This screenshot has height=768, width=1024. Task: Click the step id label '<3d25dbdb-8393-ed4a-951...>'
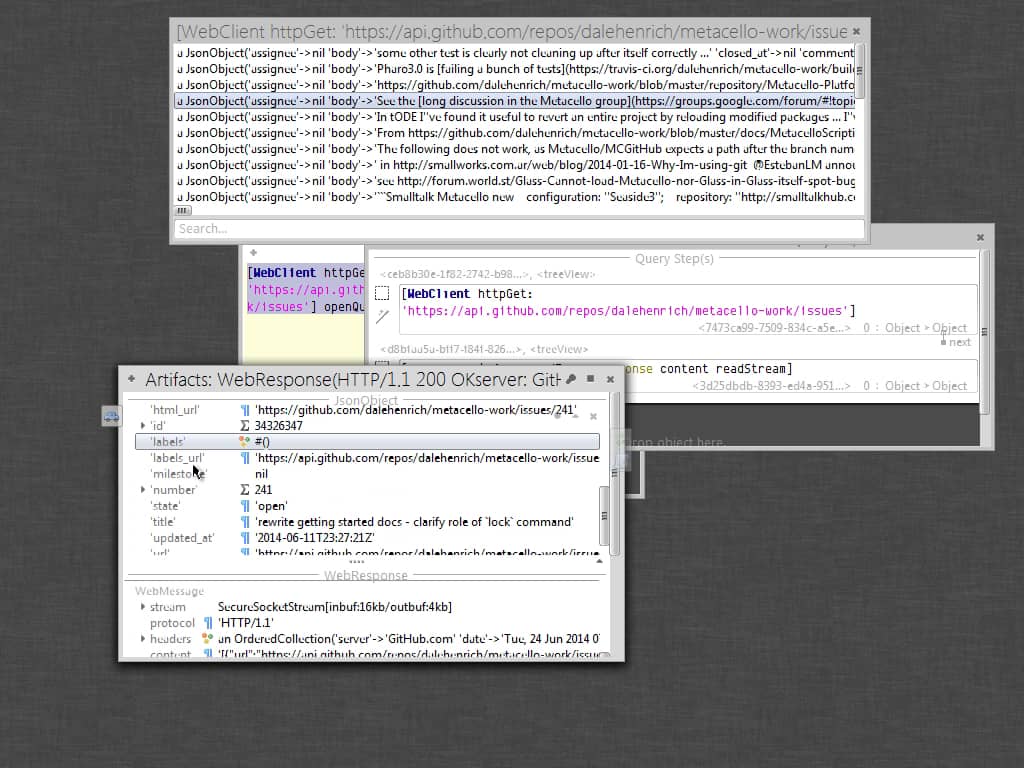[771, 386]
